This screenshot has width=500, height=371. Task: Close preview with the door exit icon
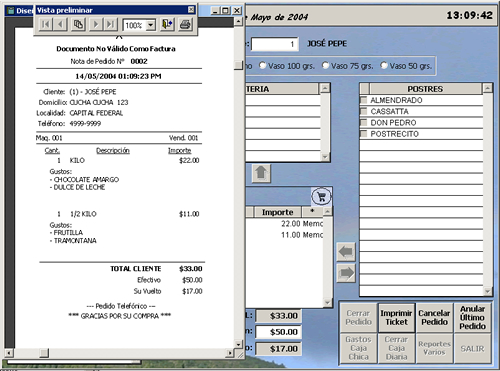pyautogui.click(x=167, y=24)
